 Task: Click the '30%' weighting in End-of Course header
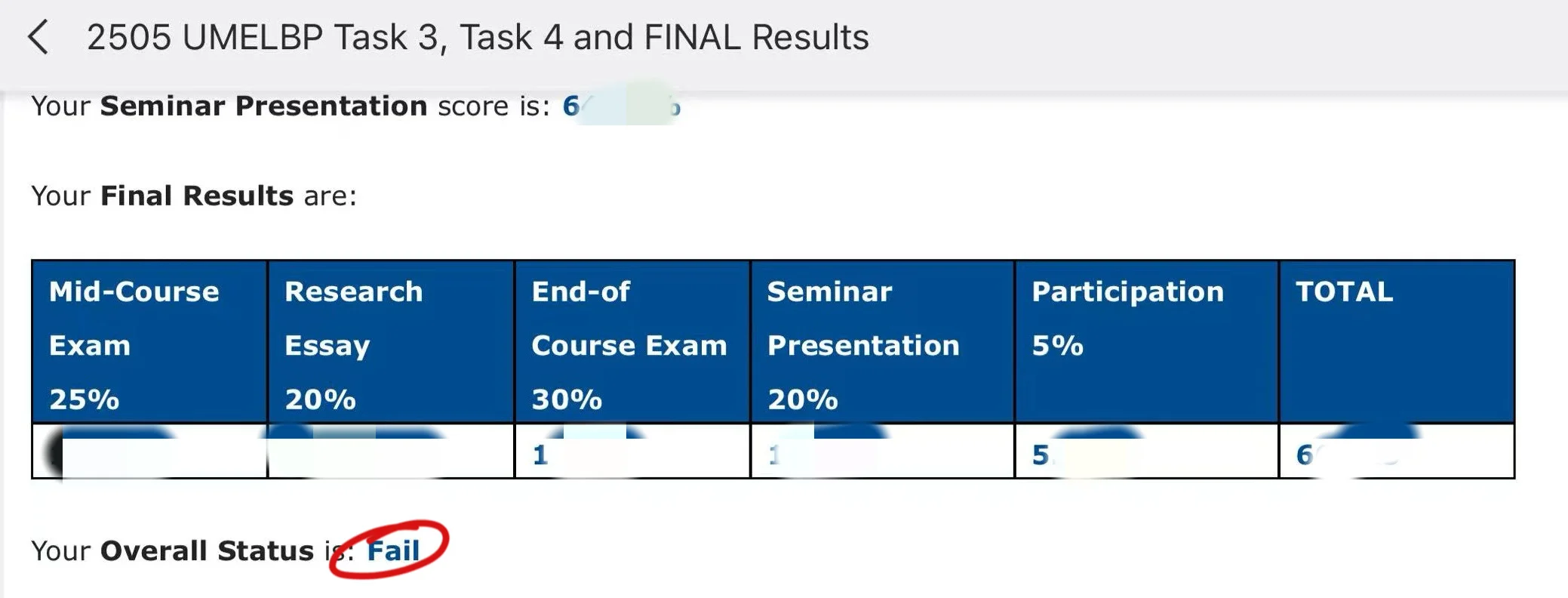point(567,399)
